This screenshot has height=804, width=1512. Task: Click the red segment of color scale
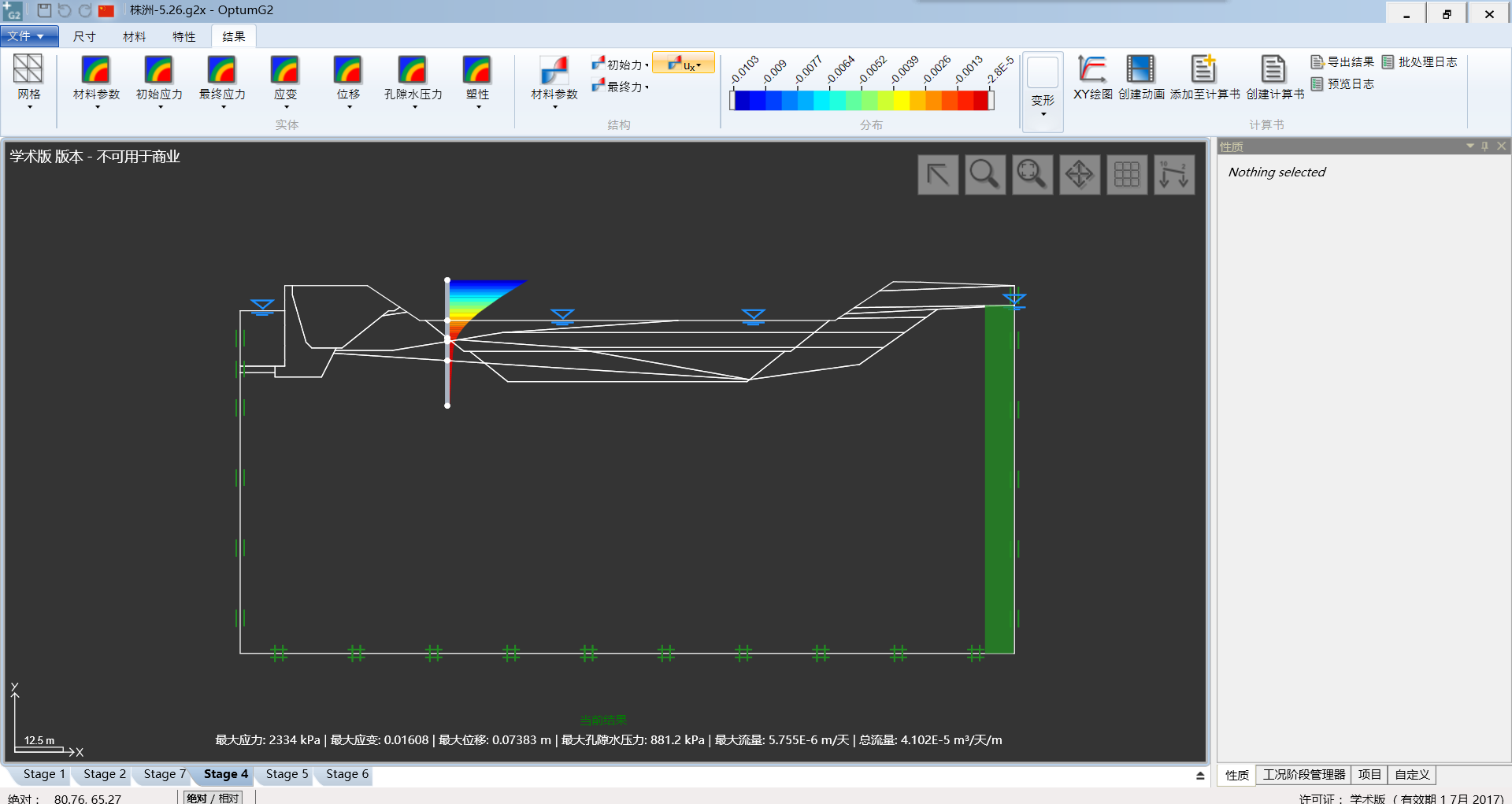pos(980,100)
